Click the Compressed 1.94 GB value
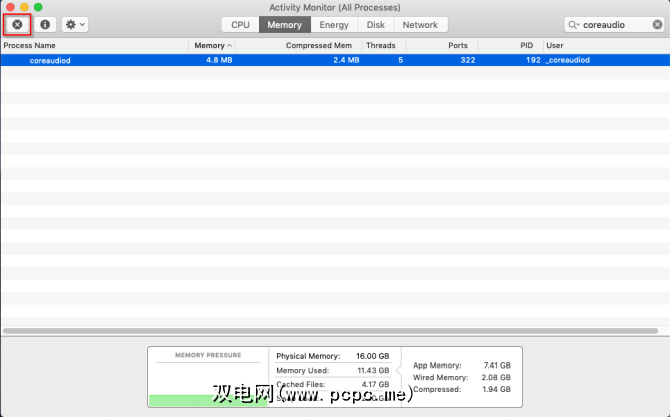Viewport: 670px width, 417px height. click(497, 389)
